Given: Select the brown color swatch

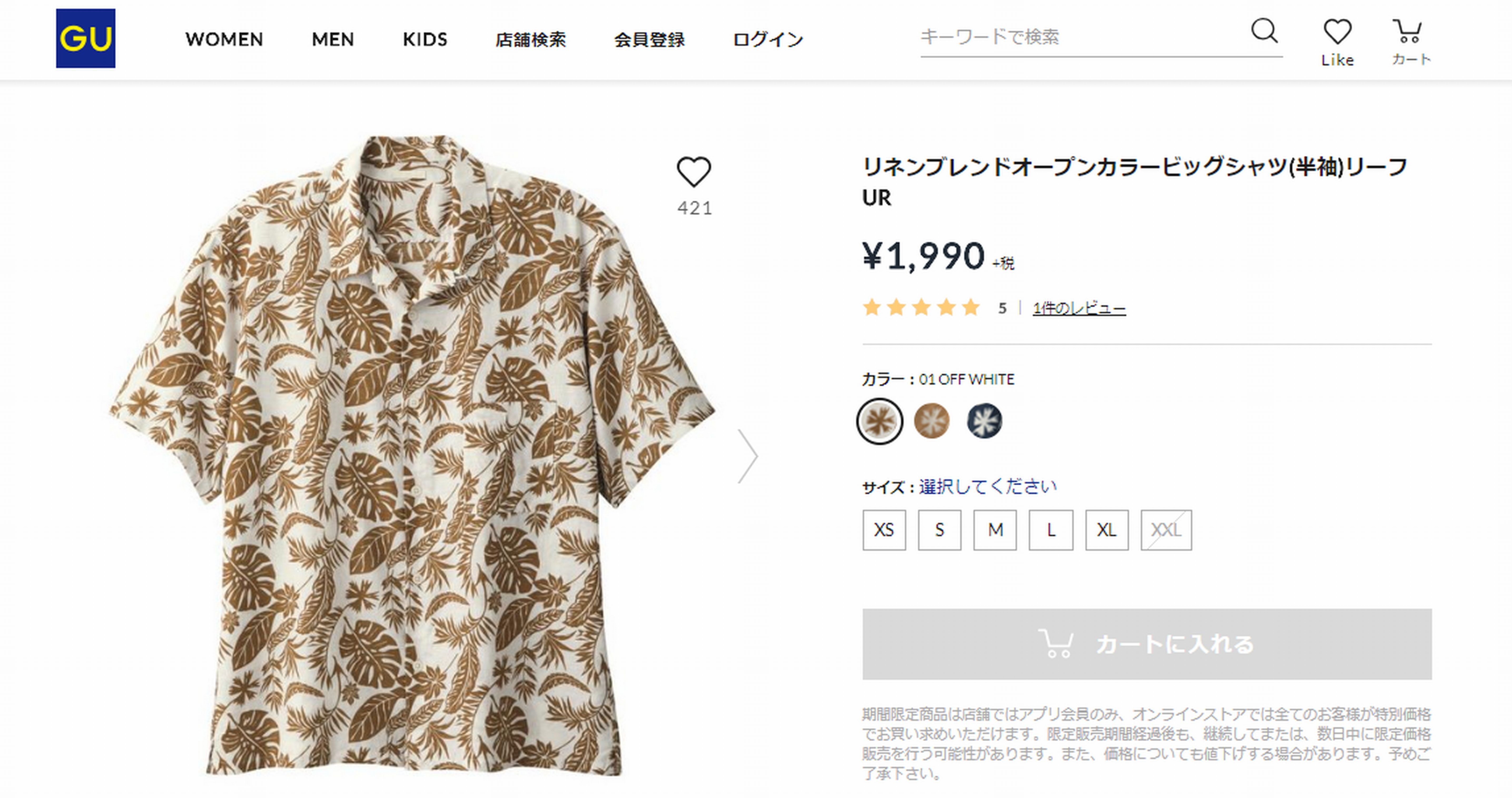Looking at the screenshot, I should coord(931,421).
